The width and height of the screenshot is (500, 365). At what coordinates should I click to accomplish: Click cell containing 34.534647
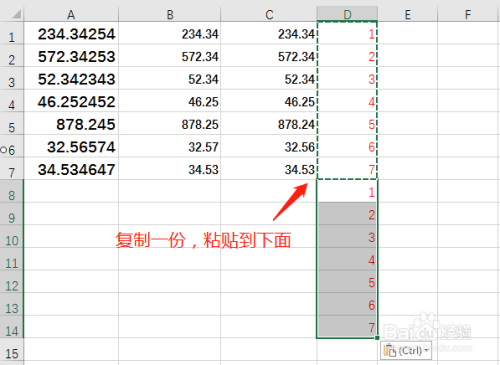(71, 169)
